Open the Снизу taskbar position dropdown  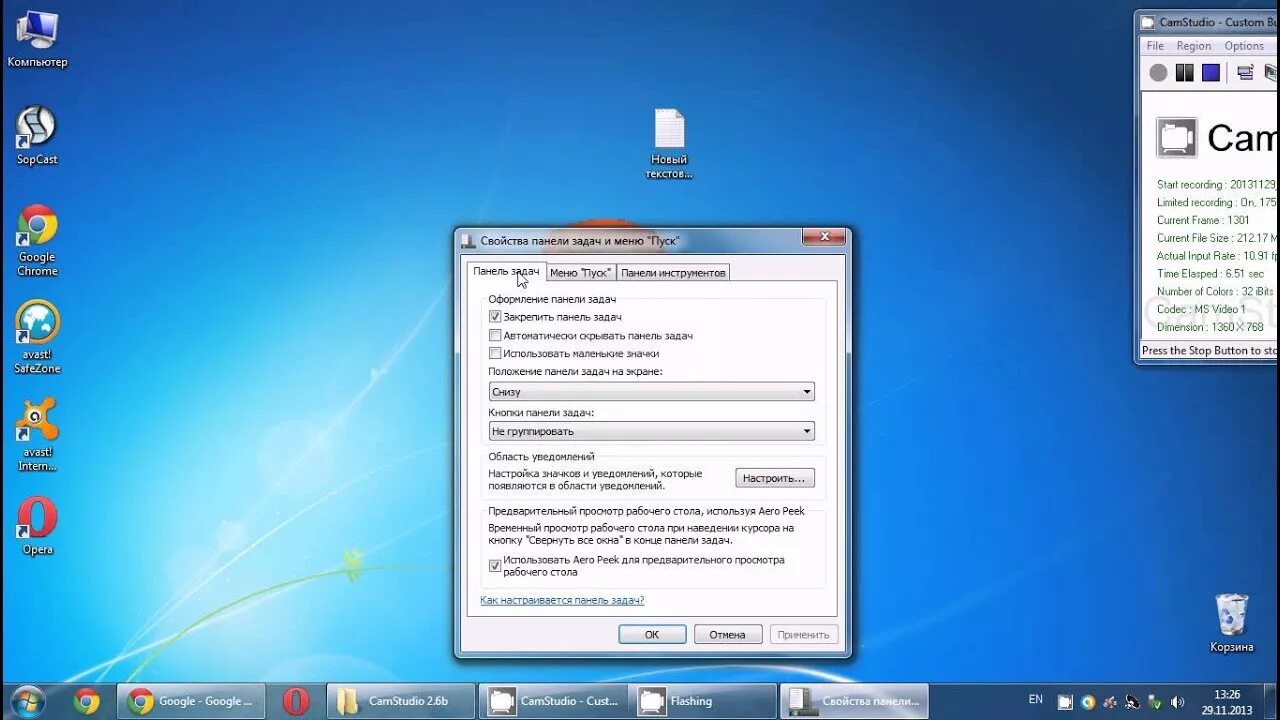pos(651,392)
